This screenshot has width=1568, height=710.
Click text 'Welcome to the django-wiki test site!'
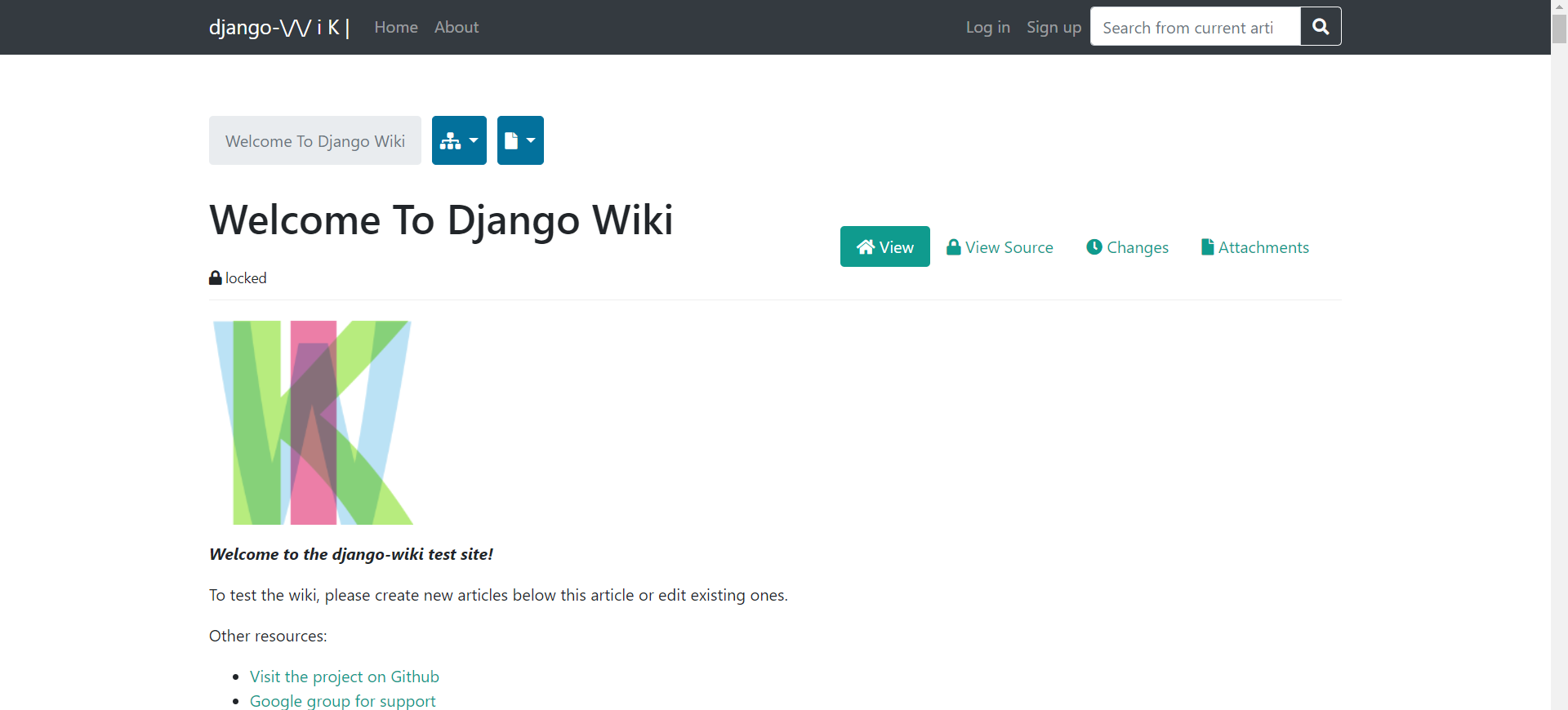coord(351,554)
